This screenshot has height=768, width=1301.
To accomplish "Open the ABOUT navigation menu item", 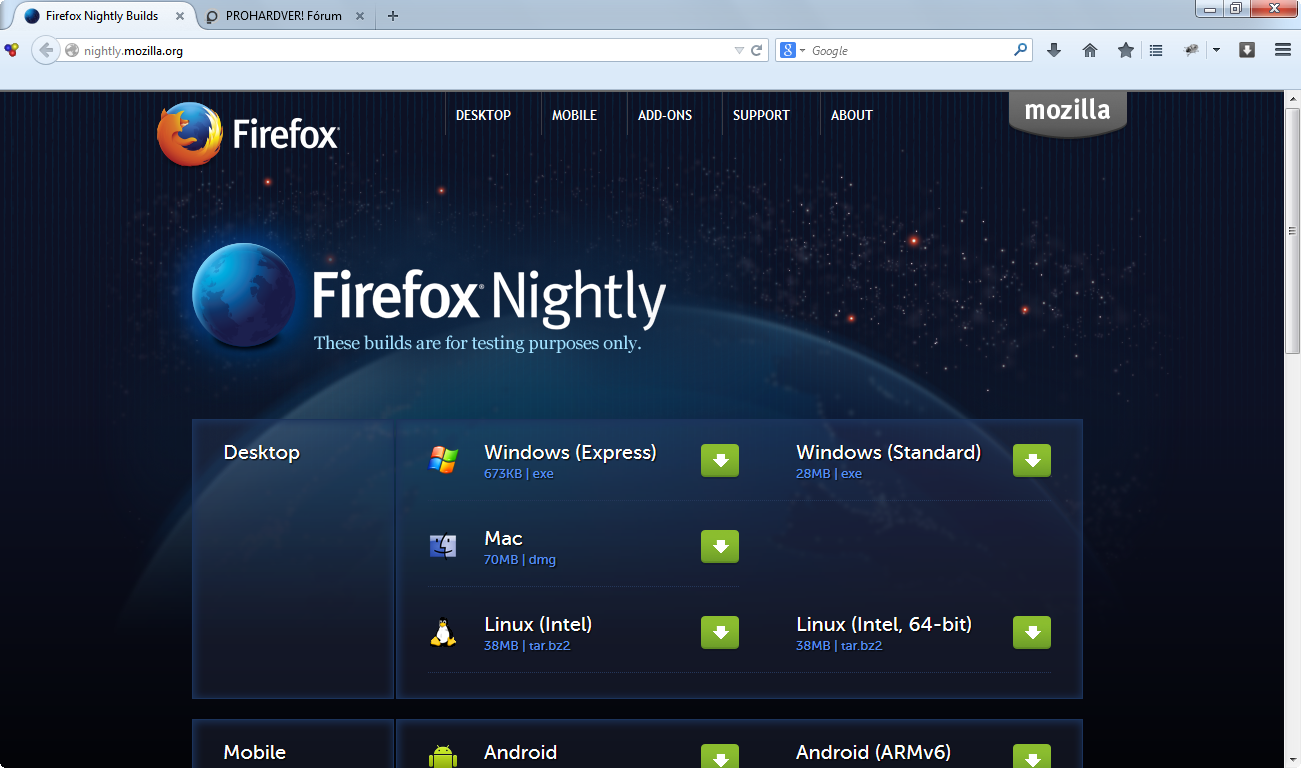I will [x=852, y=115].
